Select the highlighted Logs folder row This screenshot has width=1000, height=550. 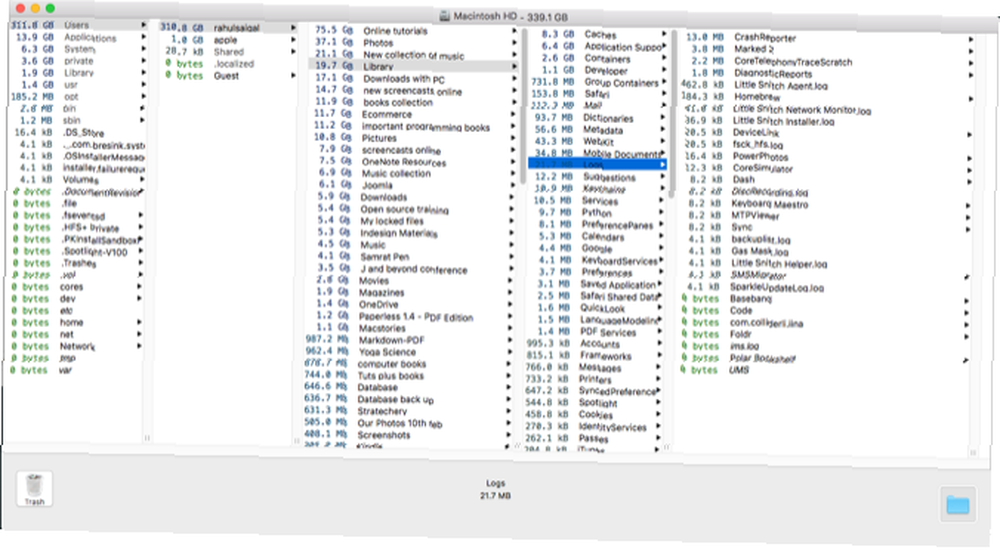[598, 165]
